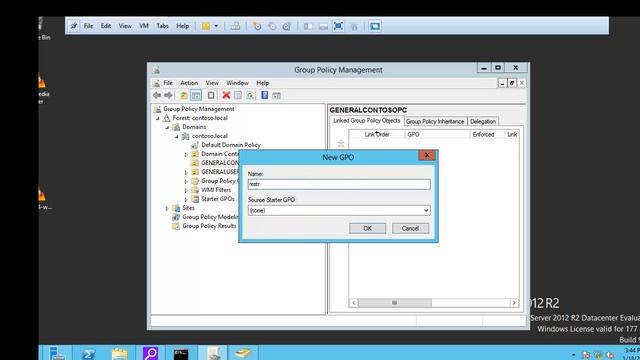The height and width of the screenshot is (360, 640).
Task: Click the Show/Hide action pane icon
Action: tap(276, 96)
